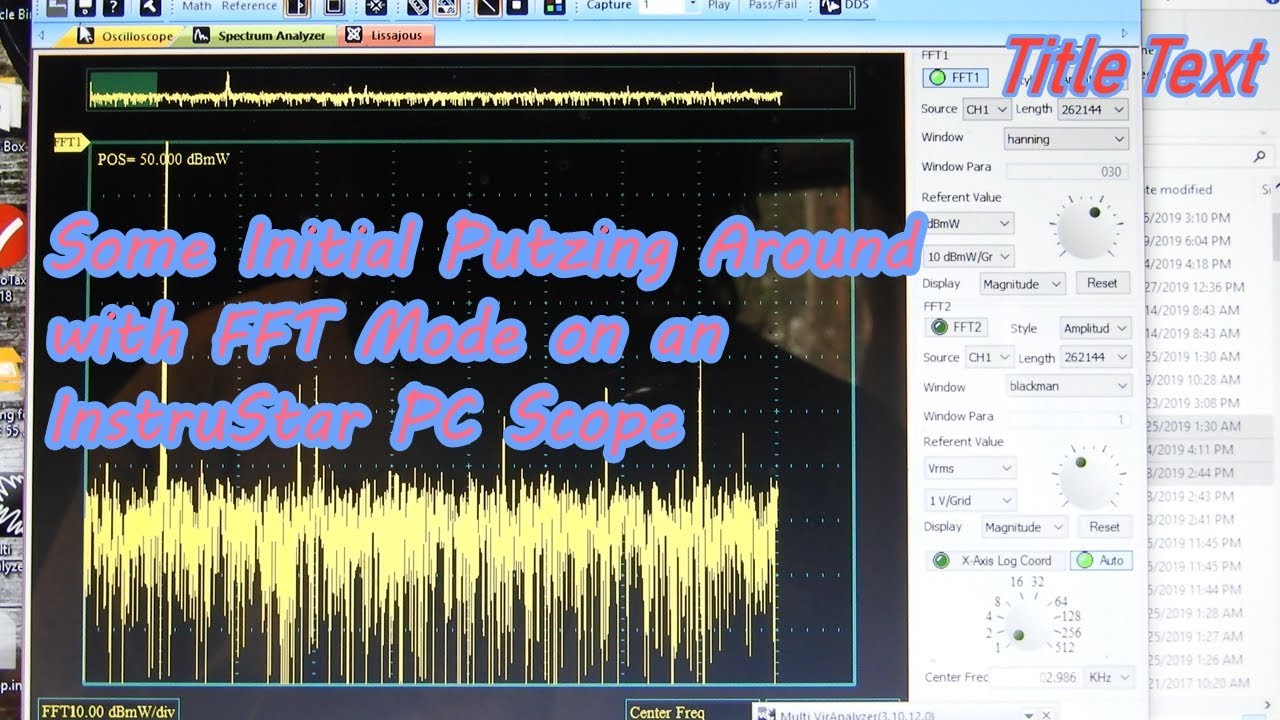Switch to the Lissajous tab
The height and width of the screenshot is (720, 1280).
[387, 36]
